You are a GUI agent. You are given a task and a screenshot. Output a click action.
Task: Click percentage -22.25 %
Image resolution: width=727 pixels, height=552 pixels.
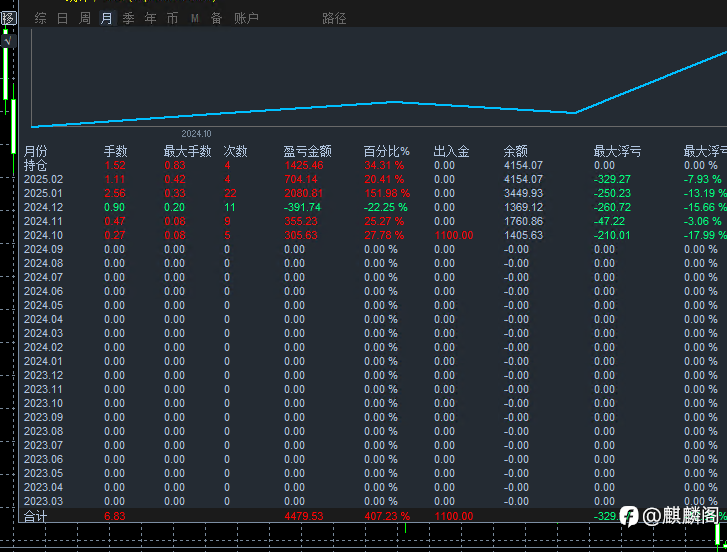click(x=386, y=207)
